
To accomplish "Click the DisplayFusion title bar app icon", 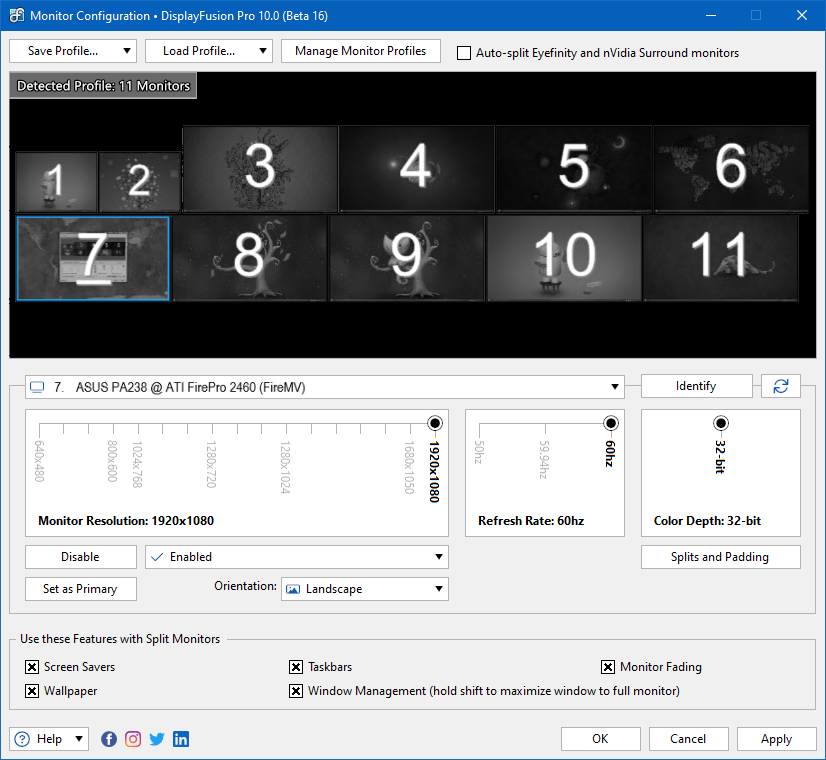I will tap(17, 15).
